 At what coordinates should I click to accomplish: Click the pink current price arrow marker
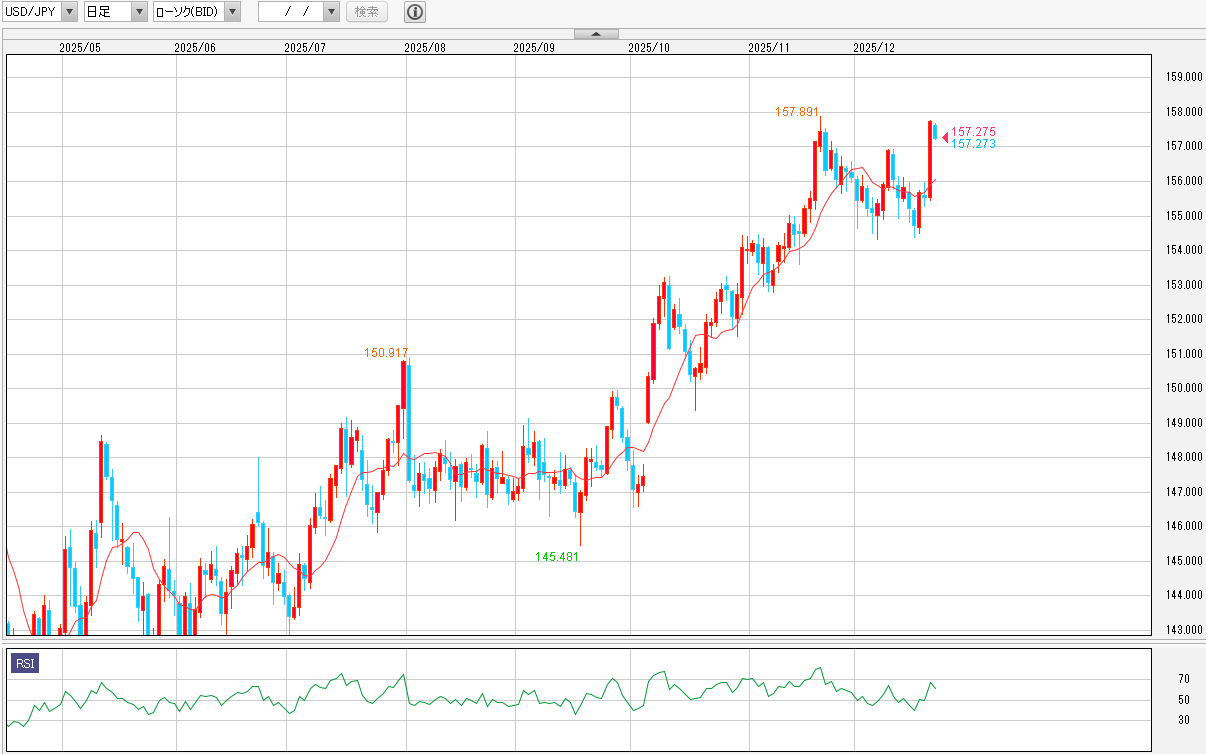[945, 137]
